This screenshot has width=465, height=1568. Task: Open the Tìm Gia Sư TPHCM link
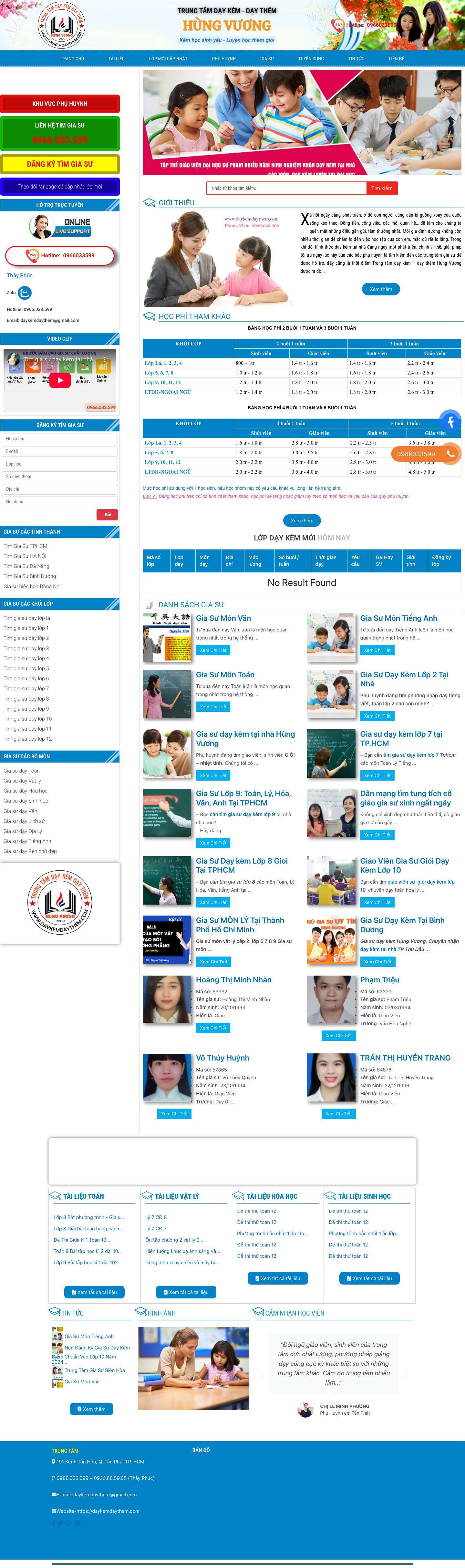26,546
